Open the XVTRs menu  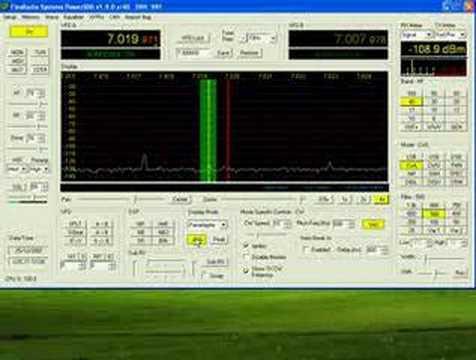coord(96,17)
